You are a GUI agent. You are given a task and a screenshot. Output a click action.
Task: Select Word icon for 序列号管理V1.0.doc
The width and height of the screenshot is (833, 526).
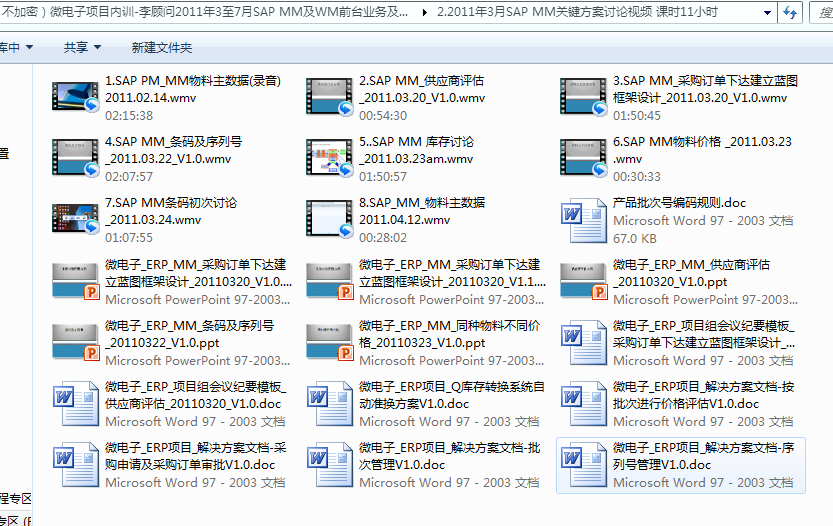(x=583, y=464)
